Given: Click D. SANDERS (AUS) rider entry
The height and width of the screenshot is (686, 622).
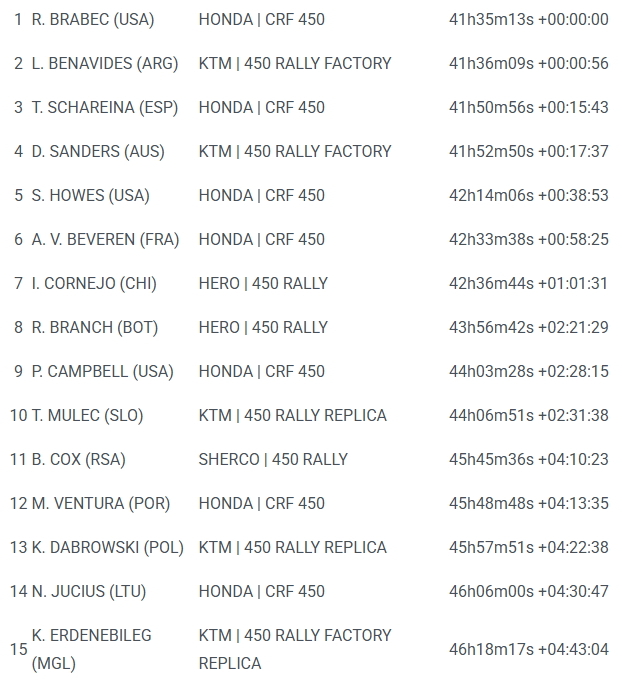Looking at the screenshot, I should pos(98,151).
